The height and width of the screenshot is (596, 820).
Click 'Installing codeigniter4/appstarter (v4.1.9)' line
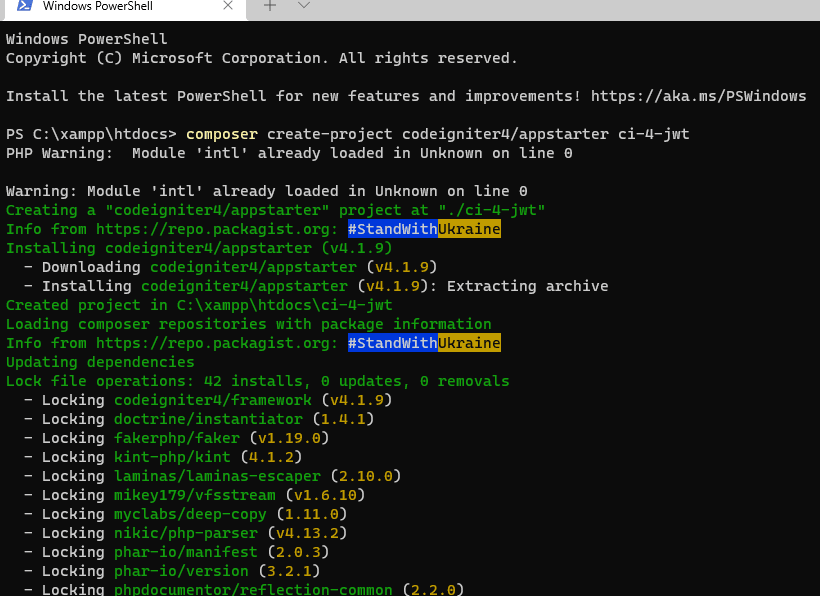tap(199, 248)
